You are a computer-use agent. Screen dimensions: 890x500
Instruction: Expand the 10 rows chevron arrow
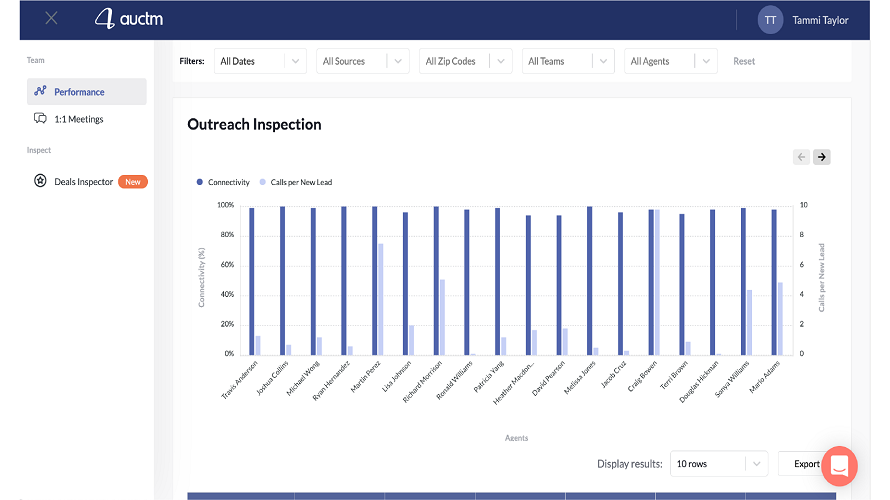click(x=757, y=464)
